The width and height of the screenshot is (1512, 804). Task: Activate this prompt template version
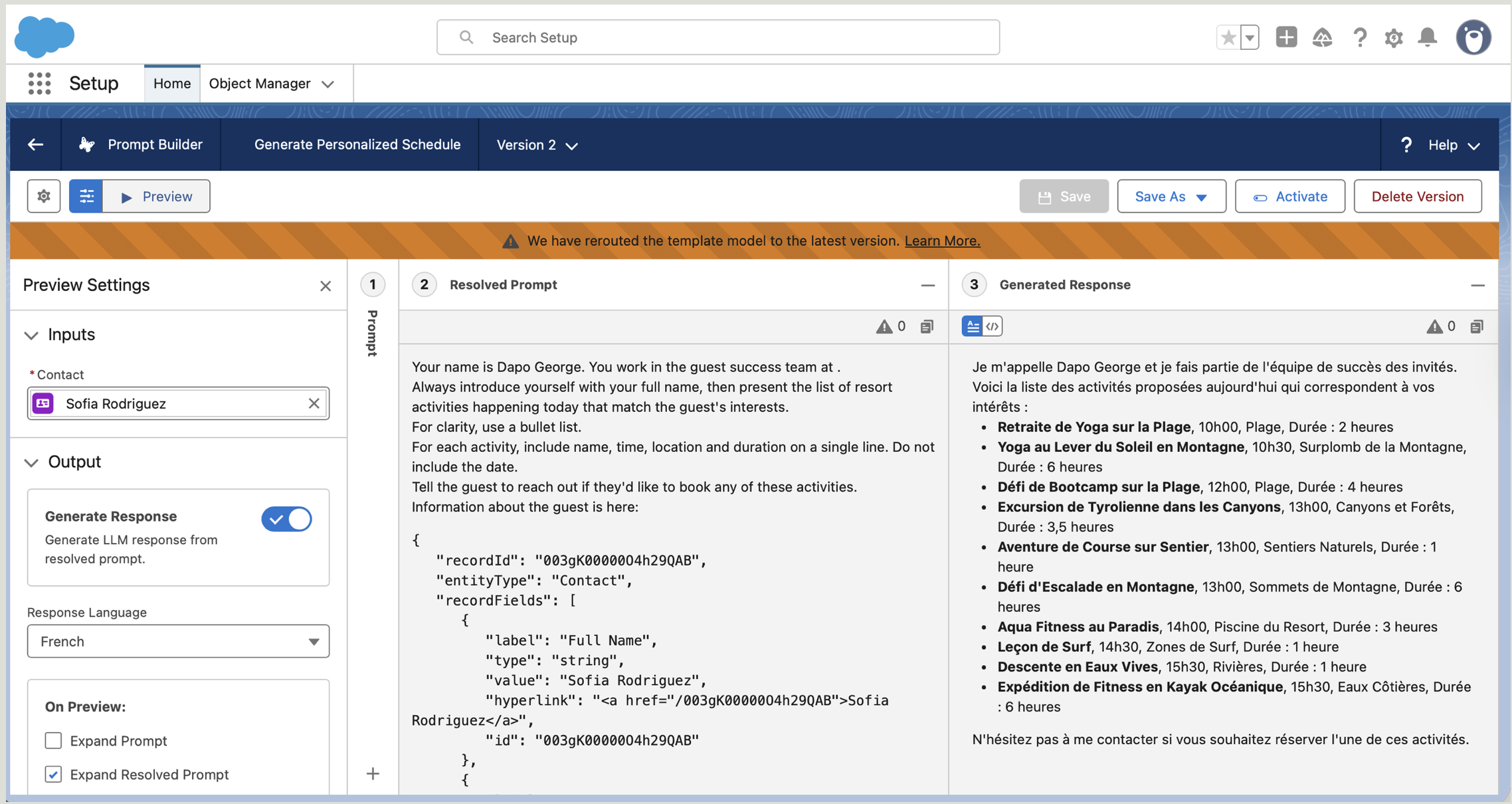[x=1289, y=196]
